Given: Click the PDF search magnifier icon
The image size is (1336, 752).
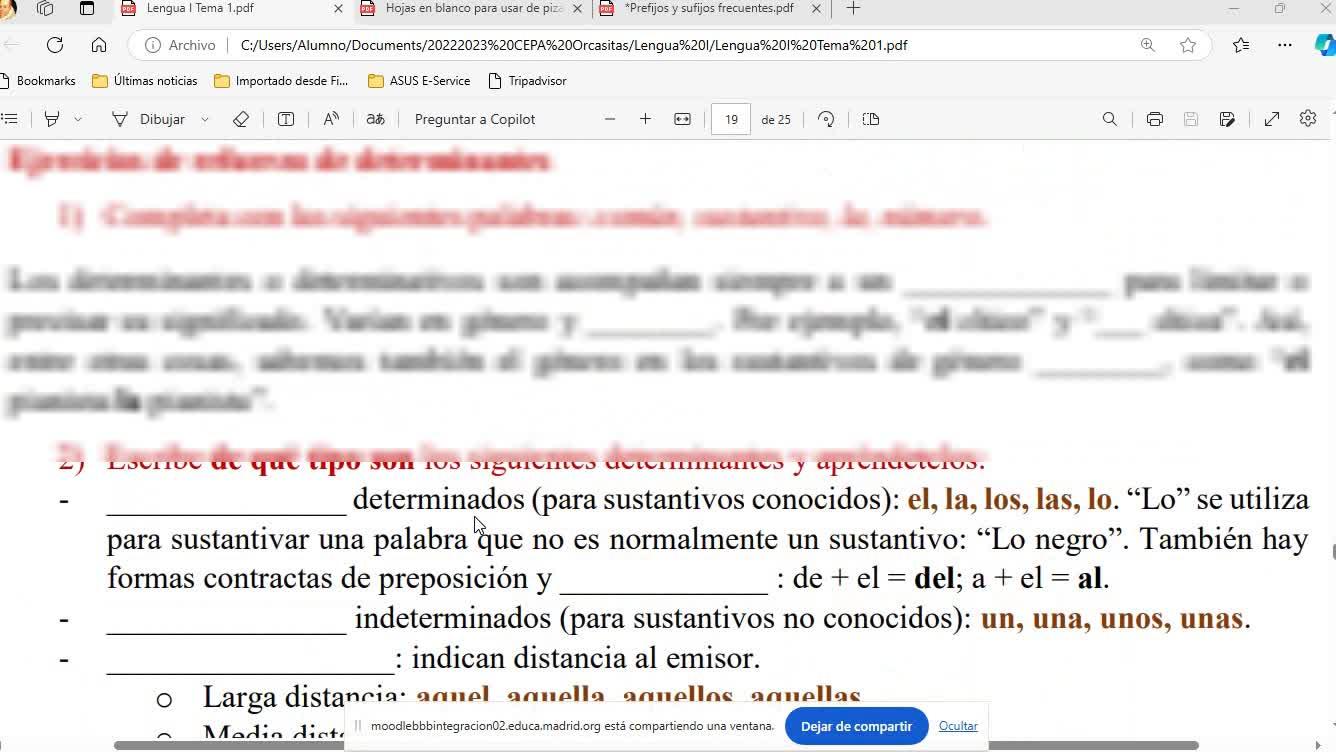Looking at the screenshot, I should (1109, 119).
